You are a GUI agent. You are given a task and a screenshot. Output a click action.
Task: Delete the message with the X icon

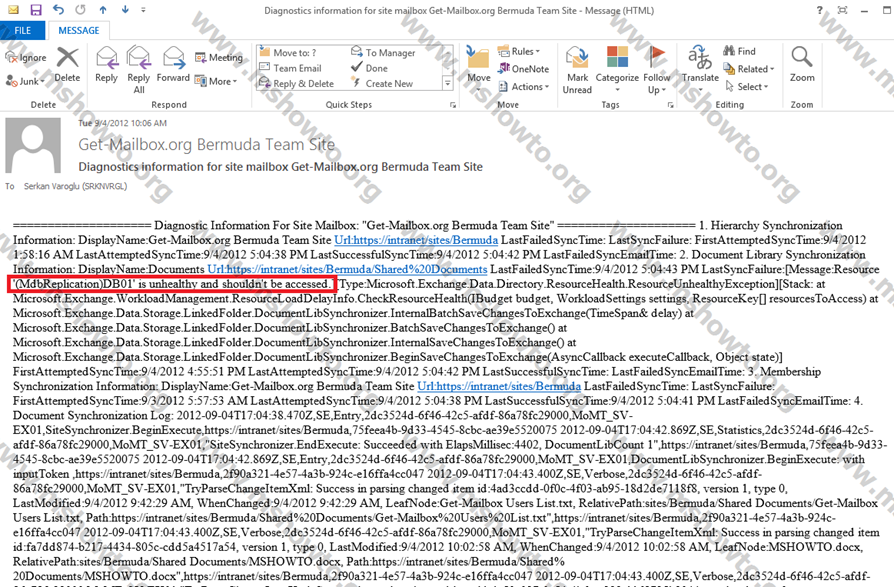[67, 64]
